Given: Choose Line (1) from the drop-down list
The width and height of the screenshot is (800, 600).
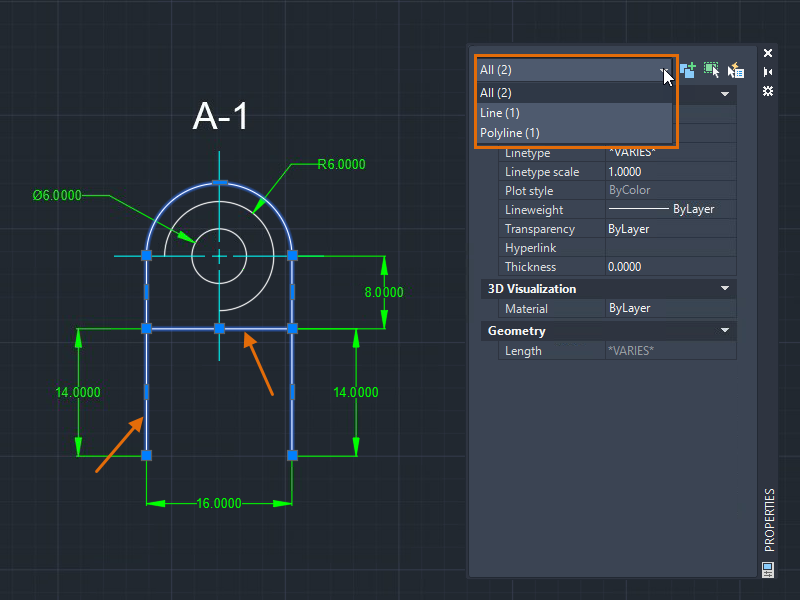Looking at the screenshot, I should (574, 113).
